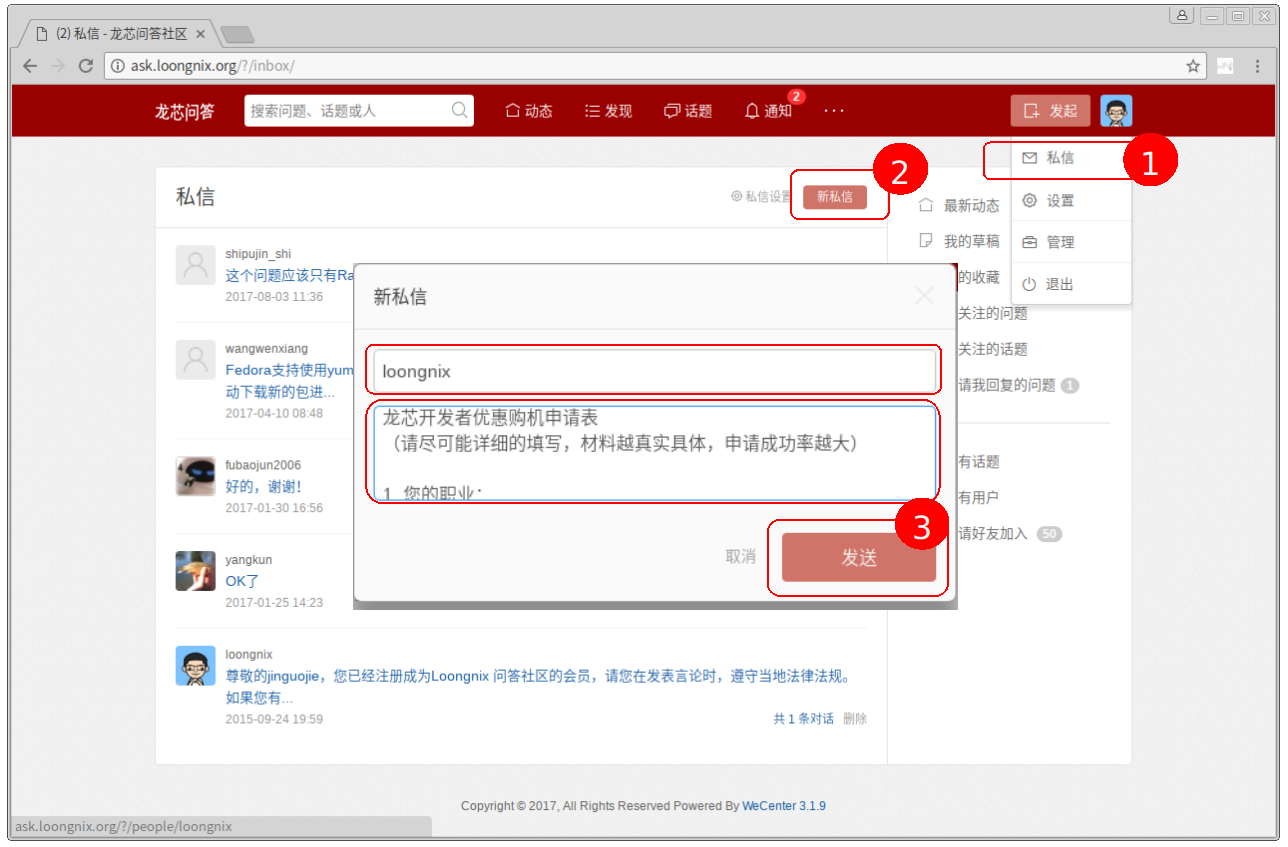The image size is (1288, 847).
Task: Open the 动态 navigation item
Action: point(529,111)
